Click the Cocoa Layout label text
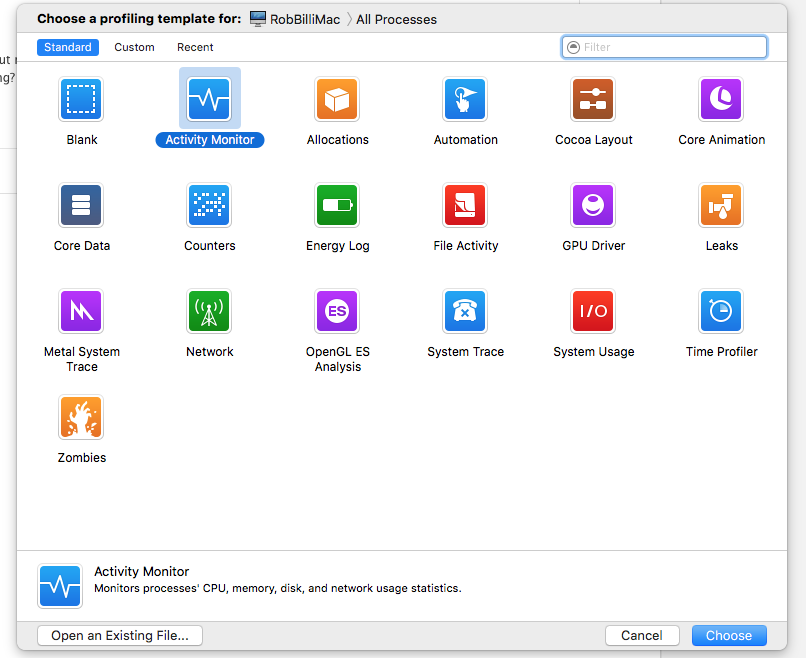The height and width of the screenshot is (658, 806). [594, 140]
